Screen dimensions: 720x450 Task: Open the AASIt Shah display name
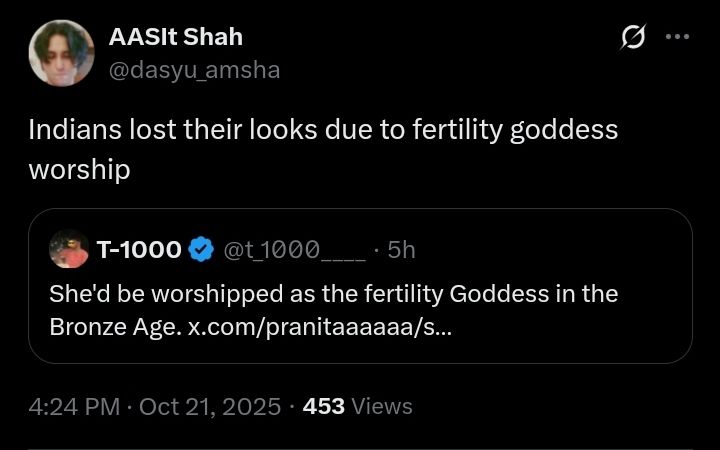(x=175, y=38)
